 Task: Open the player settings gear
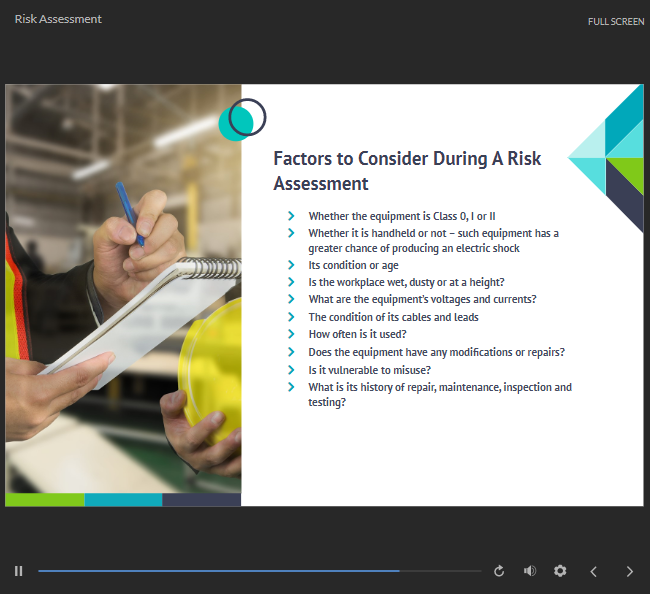tap(560, 571)
